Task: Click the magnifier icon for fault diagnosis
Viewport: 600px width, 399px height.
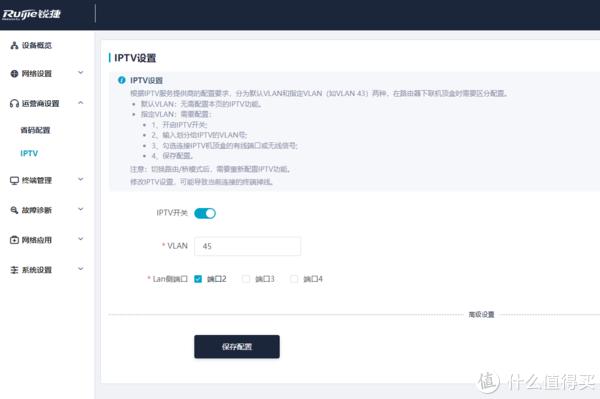Action: (14, 210)
